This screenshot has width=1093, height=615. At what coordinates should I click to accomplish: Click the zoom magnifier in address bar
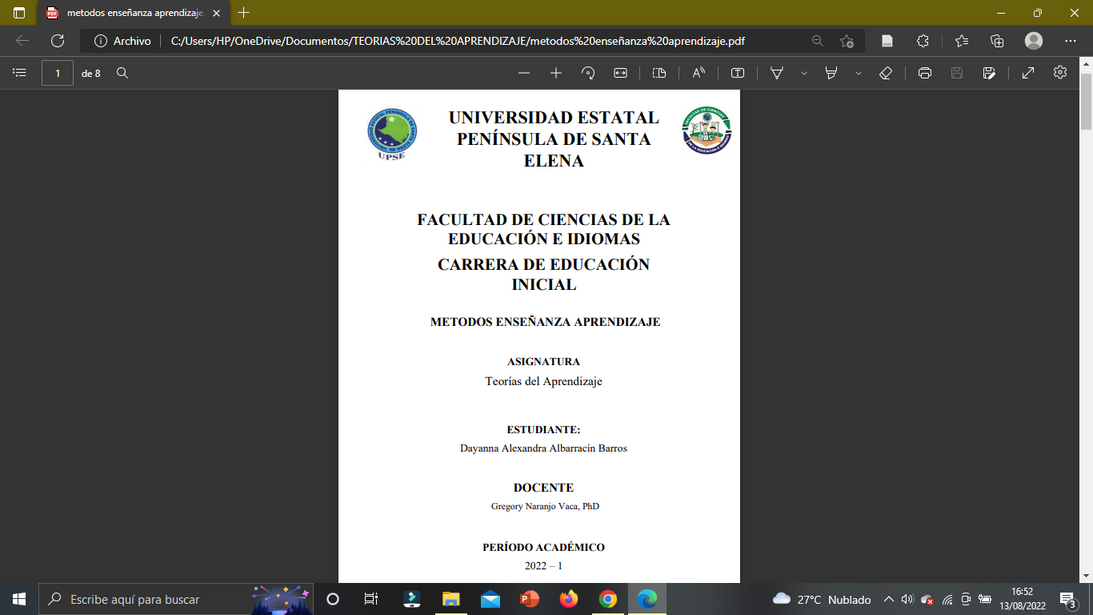(x=818, y=40)
